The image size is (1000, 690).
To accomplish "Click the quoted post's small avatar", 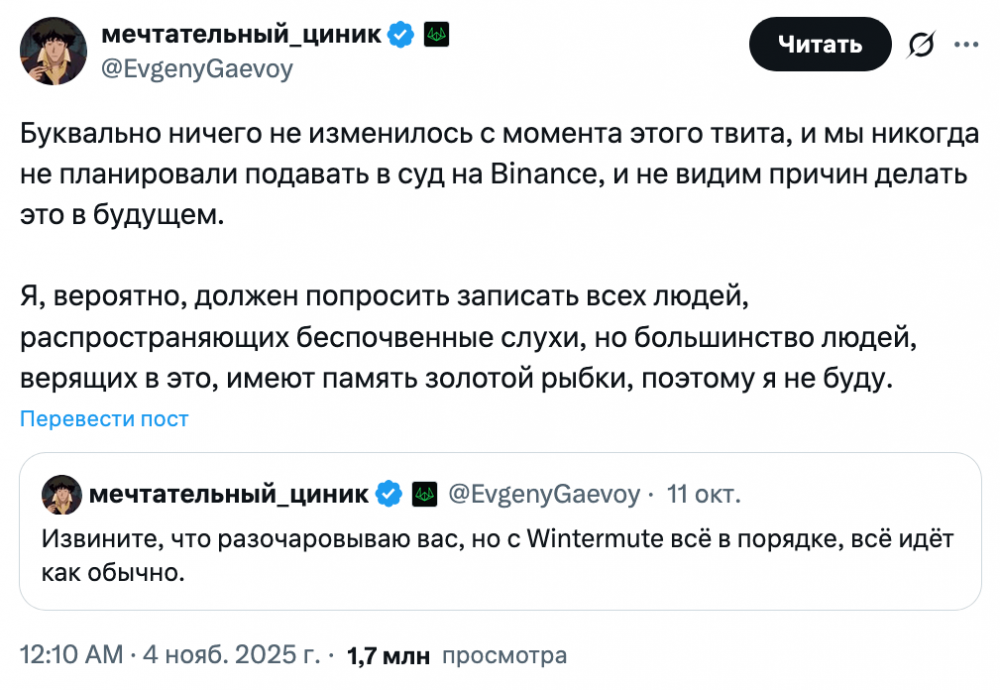I will click(x=61, y=495).
